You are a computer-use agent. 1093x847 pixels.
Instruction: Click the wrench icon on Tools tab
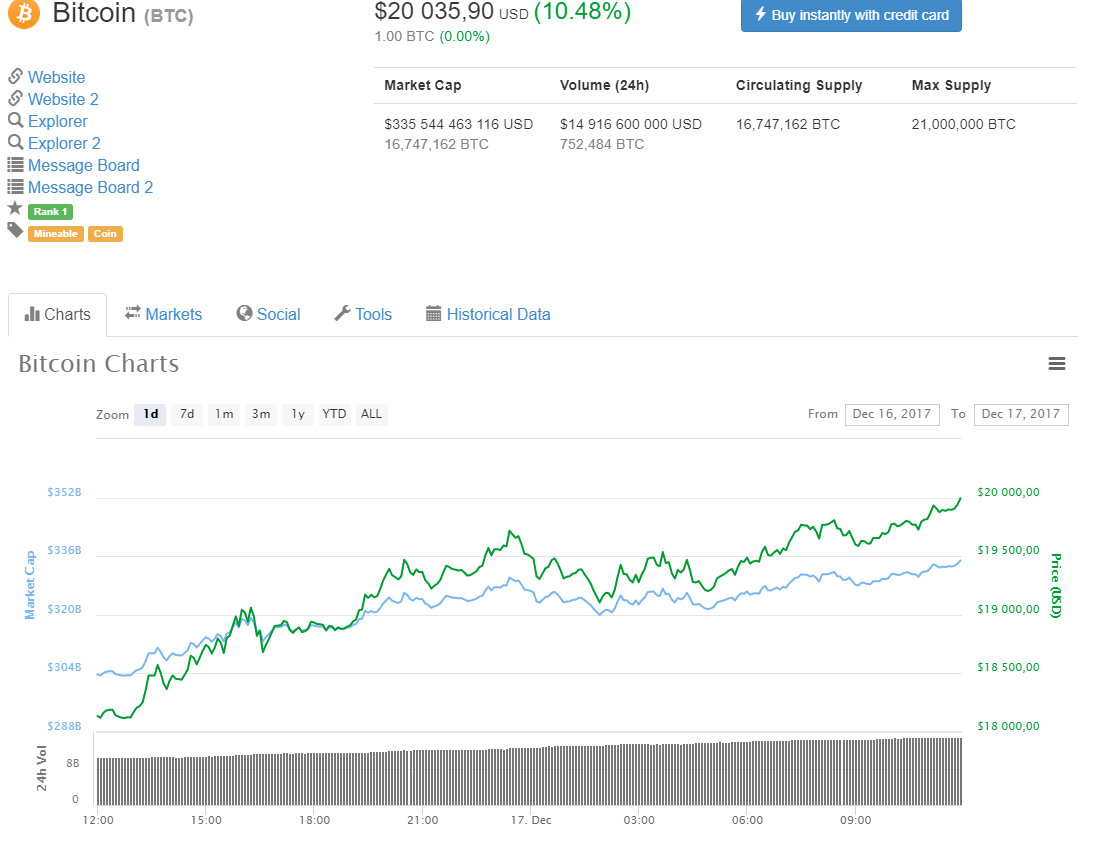(x=341, y=314)
